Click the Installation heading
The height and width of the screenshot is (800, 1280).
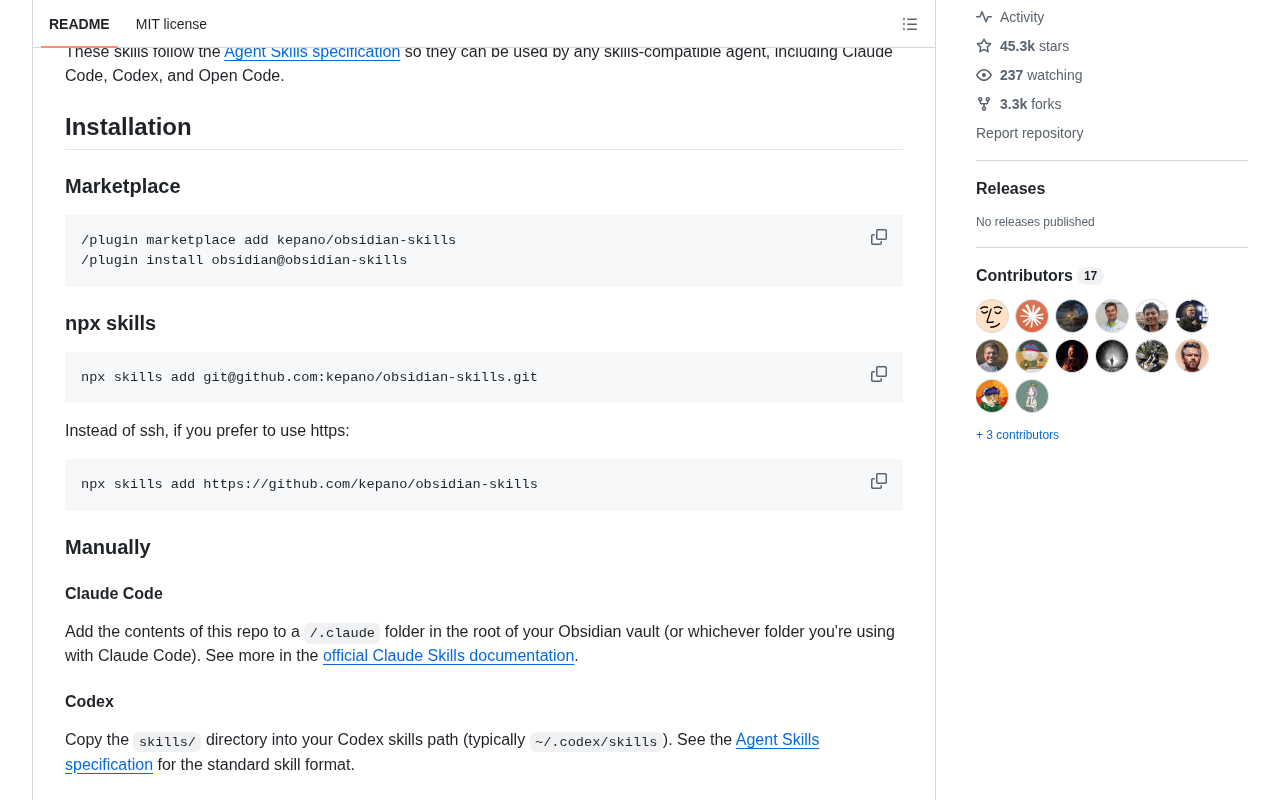click(x=128, y=127)
